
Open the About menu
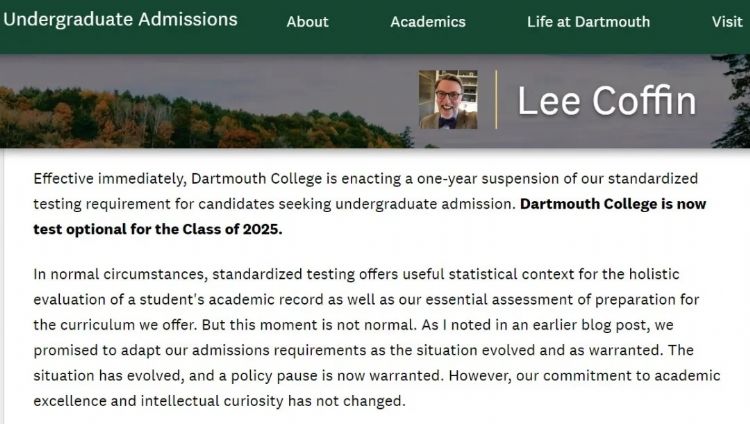(307, 22)
